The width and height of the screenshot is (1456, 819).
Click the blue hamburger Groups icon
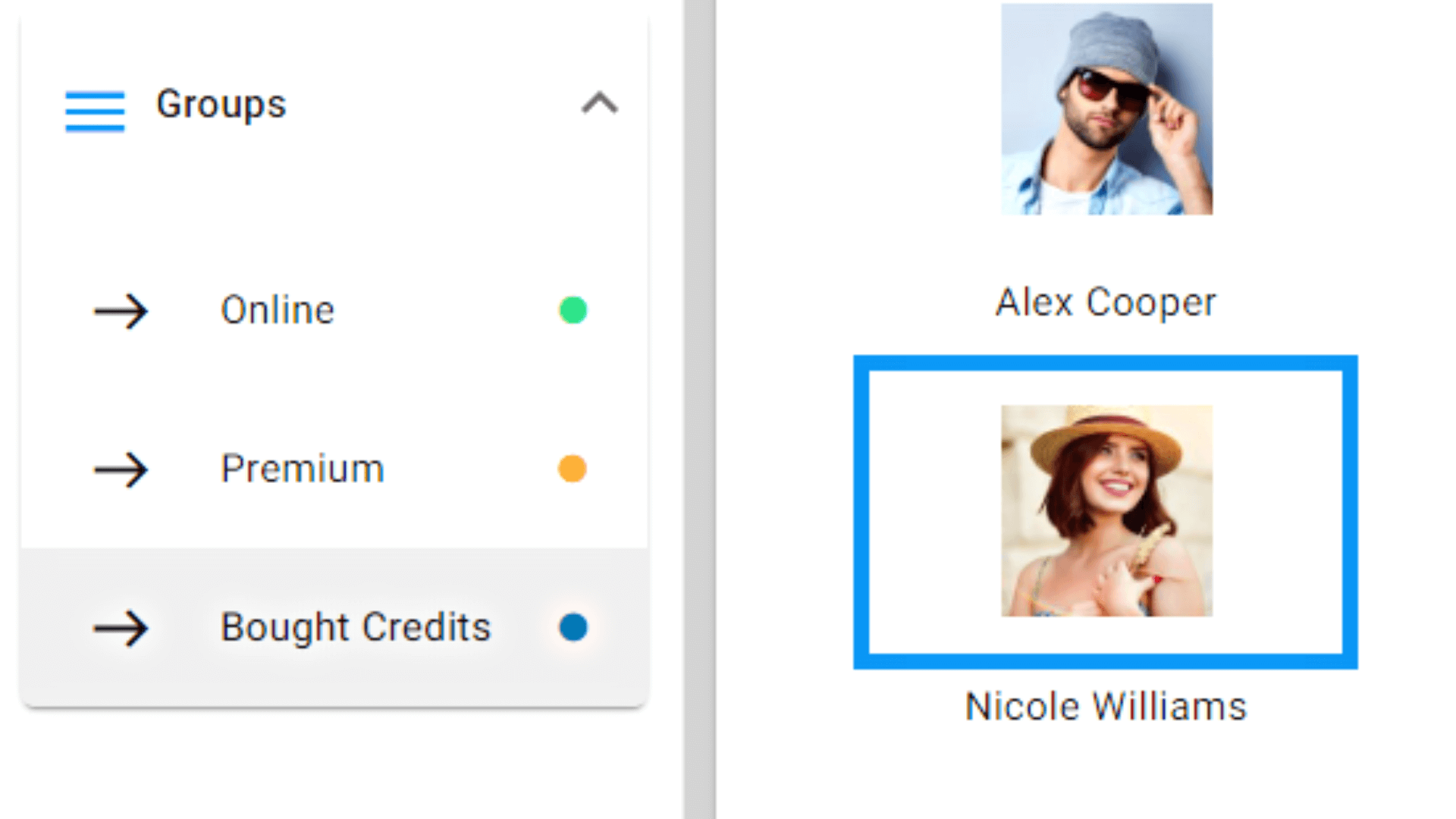[x=95, y=111]
